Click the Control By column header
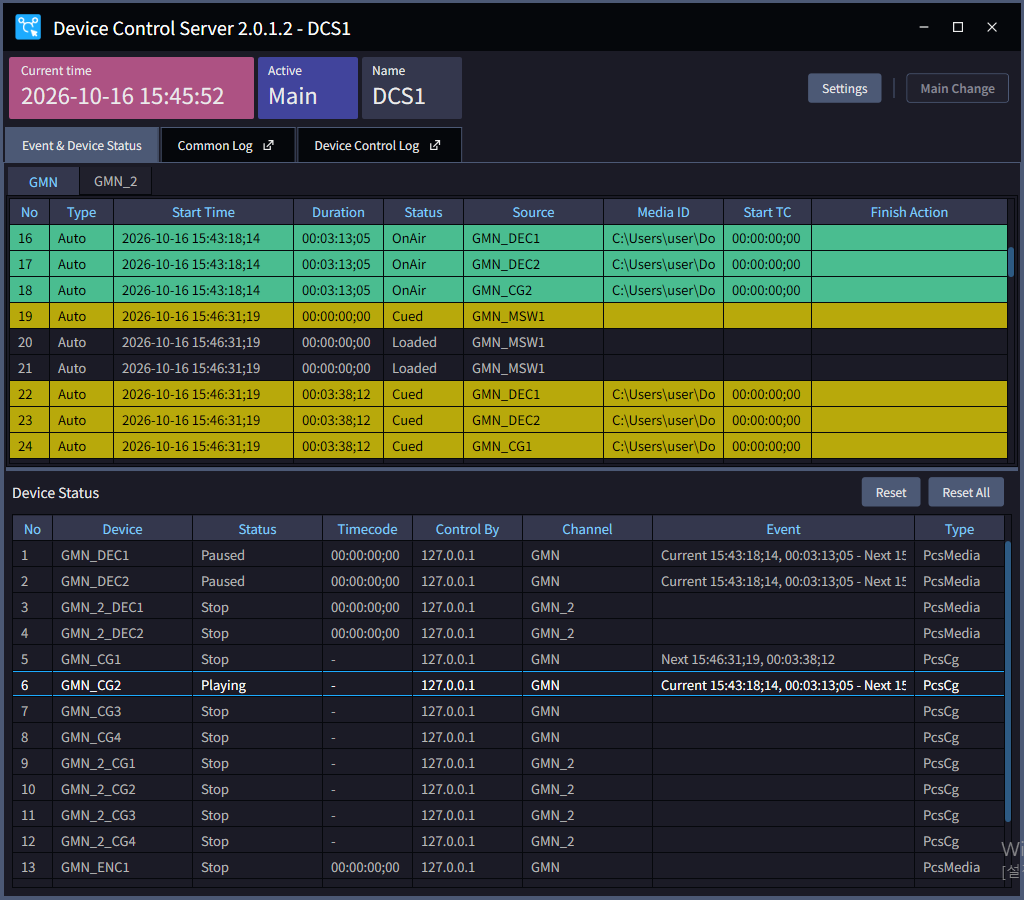 click(467, 529)
